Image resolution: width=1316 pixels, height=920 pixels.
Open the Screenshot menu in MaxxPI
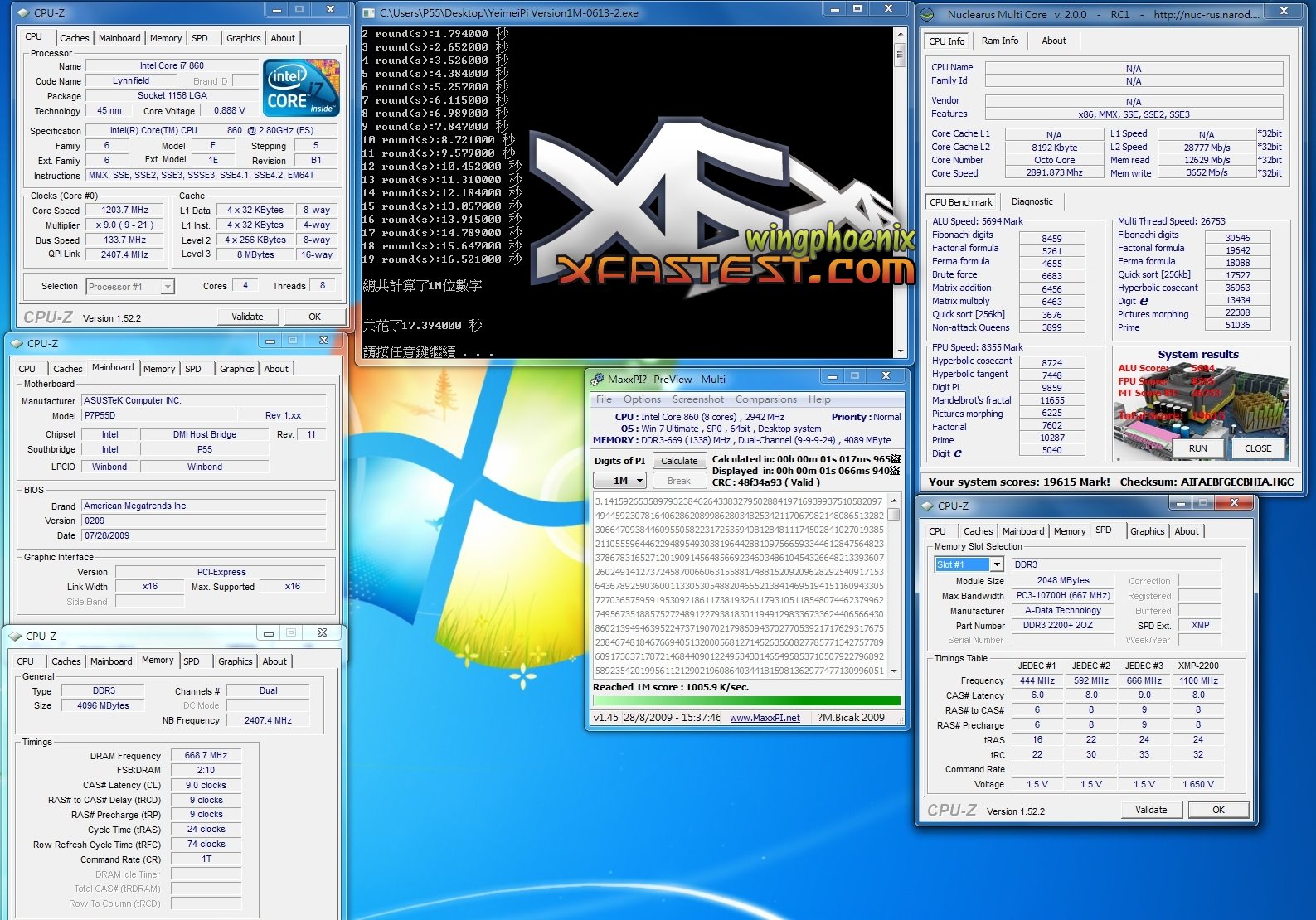click(x=697, y=399)
